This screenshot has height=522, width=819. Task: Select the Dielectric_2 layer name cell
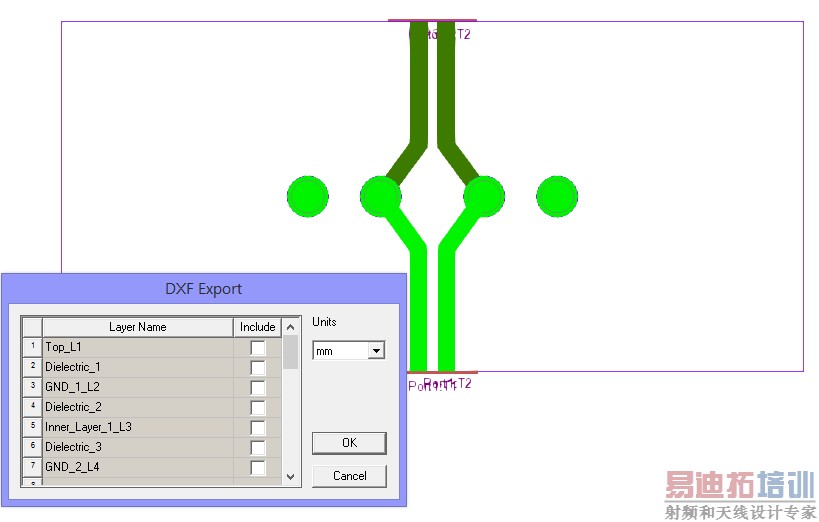138,407
